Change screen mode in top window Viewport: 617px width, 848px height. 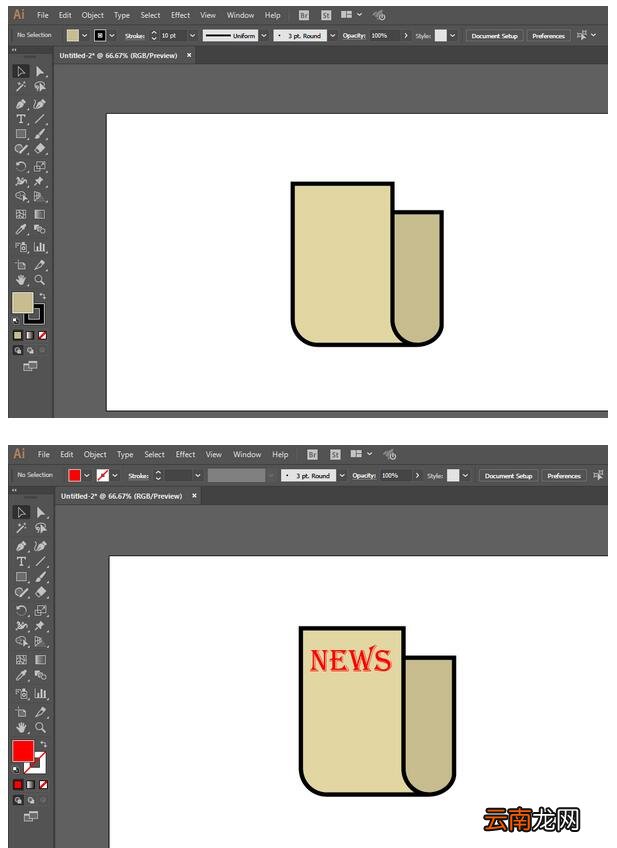[x=30, y=367]
